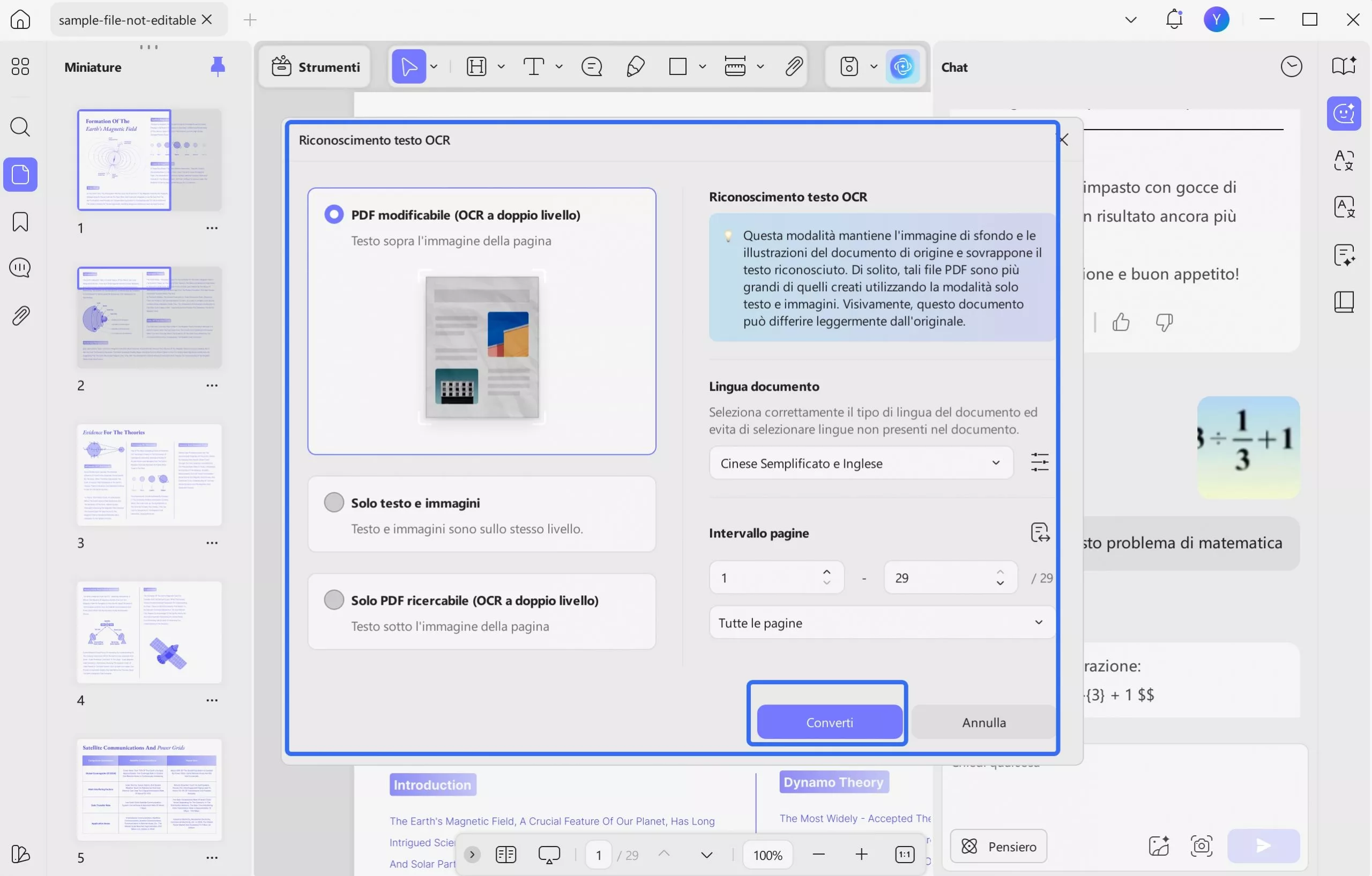Open the Strumenti menu

[315, 66]
